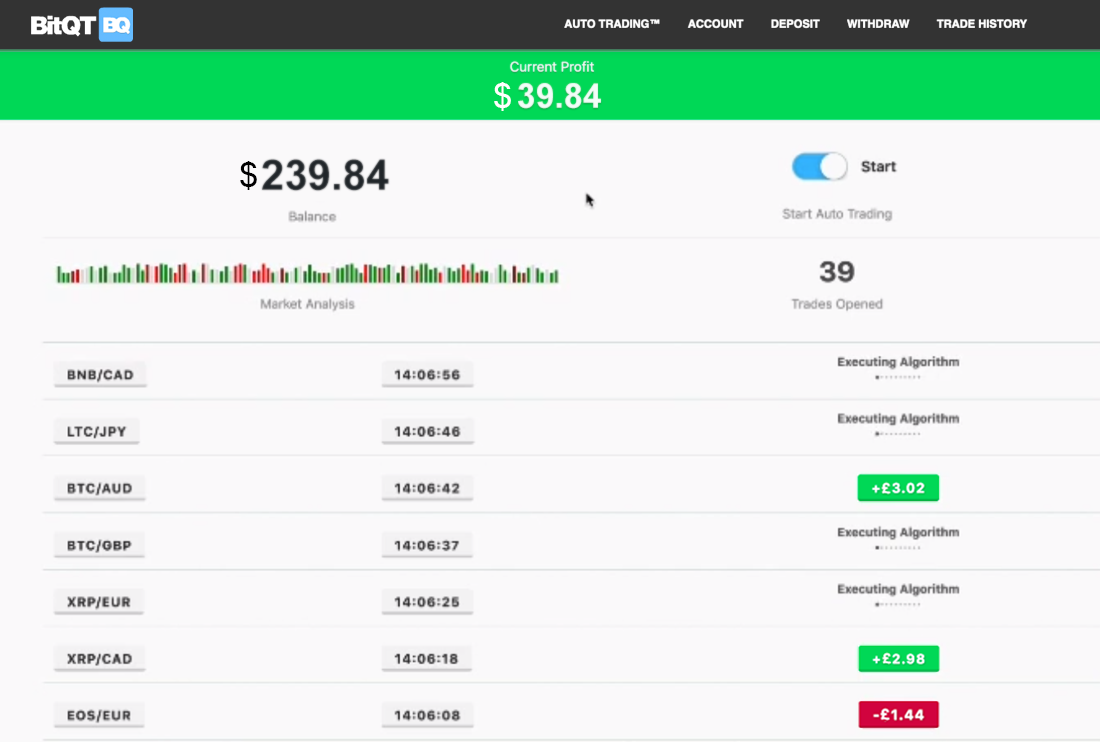Click the red -£1.44 loss badge
The height and width of the screenshot is (742, 1100).
coord(898,715)
